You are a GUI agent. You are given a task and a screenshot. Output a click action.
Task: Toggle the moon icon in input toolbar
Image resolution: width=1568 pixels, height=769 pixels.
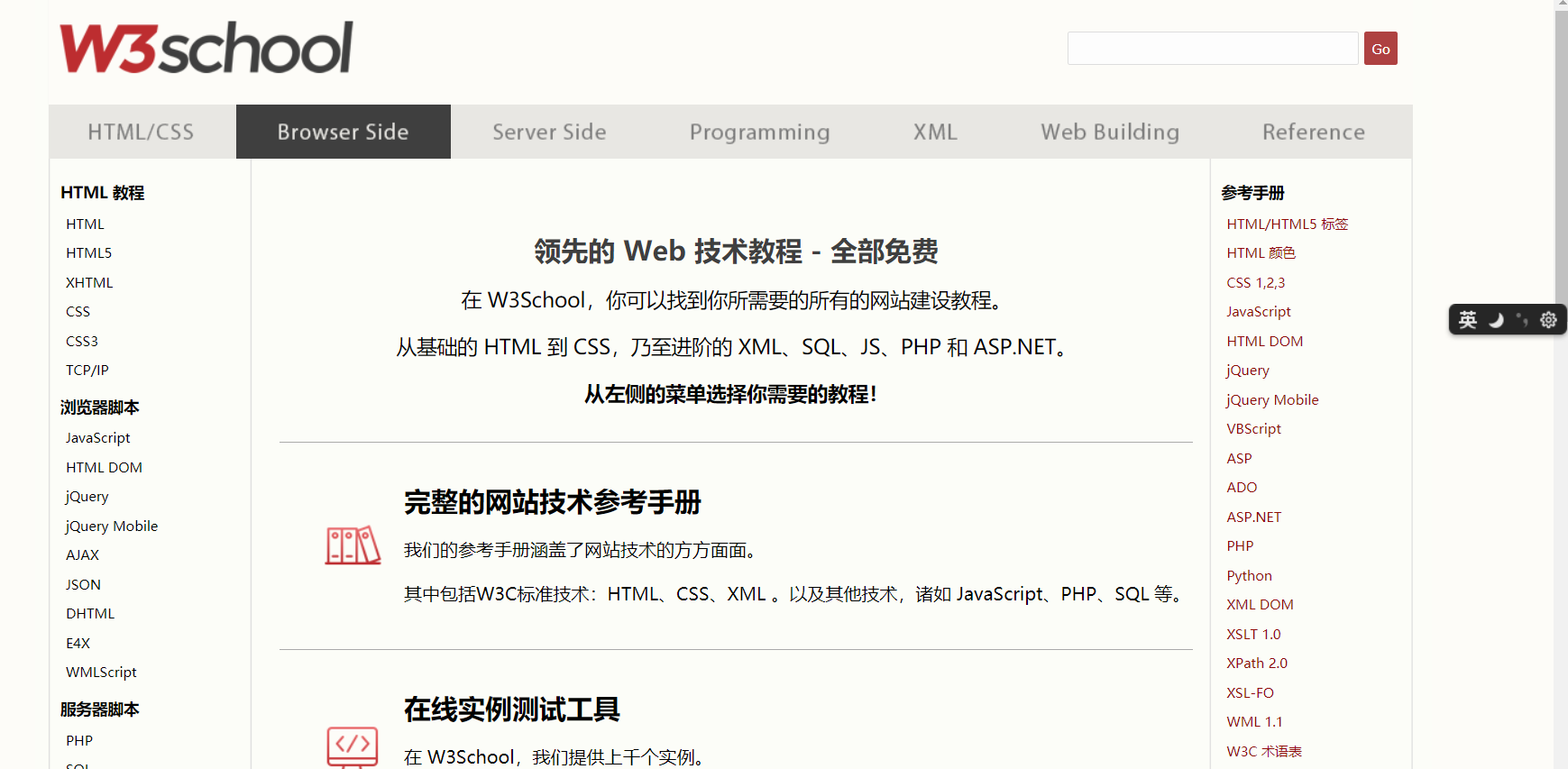(1496, 320)
